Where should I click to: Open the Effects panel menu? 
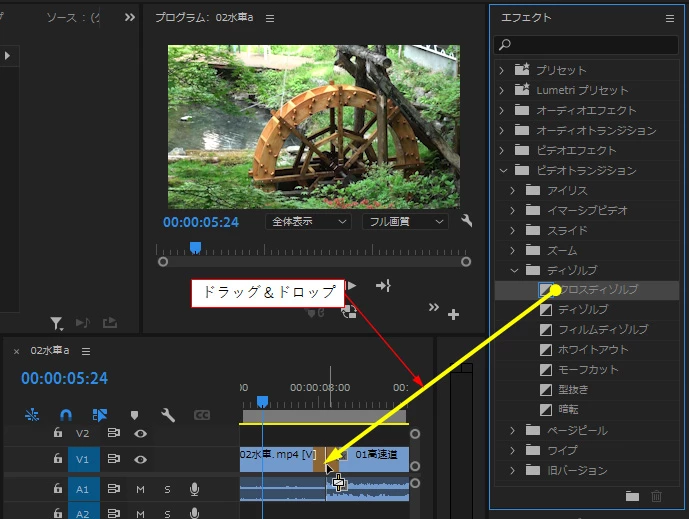click(x=670, y=18)
